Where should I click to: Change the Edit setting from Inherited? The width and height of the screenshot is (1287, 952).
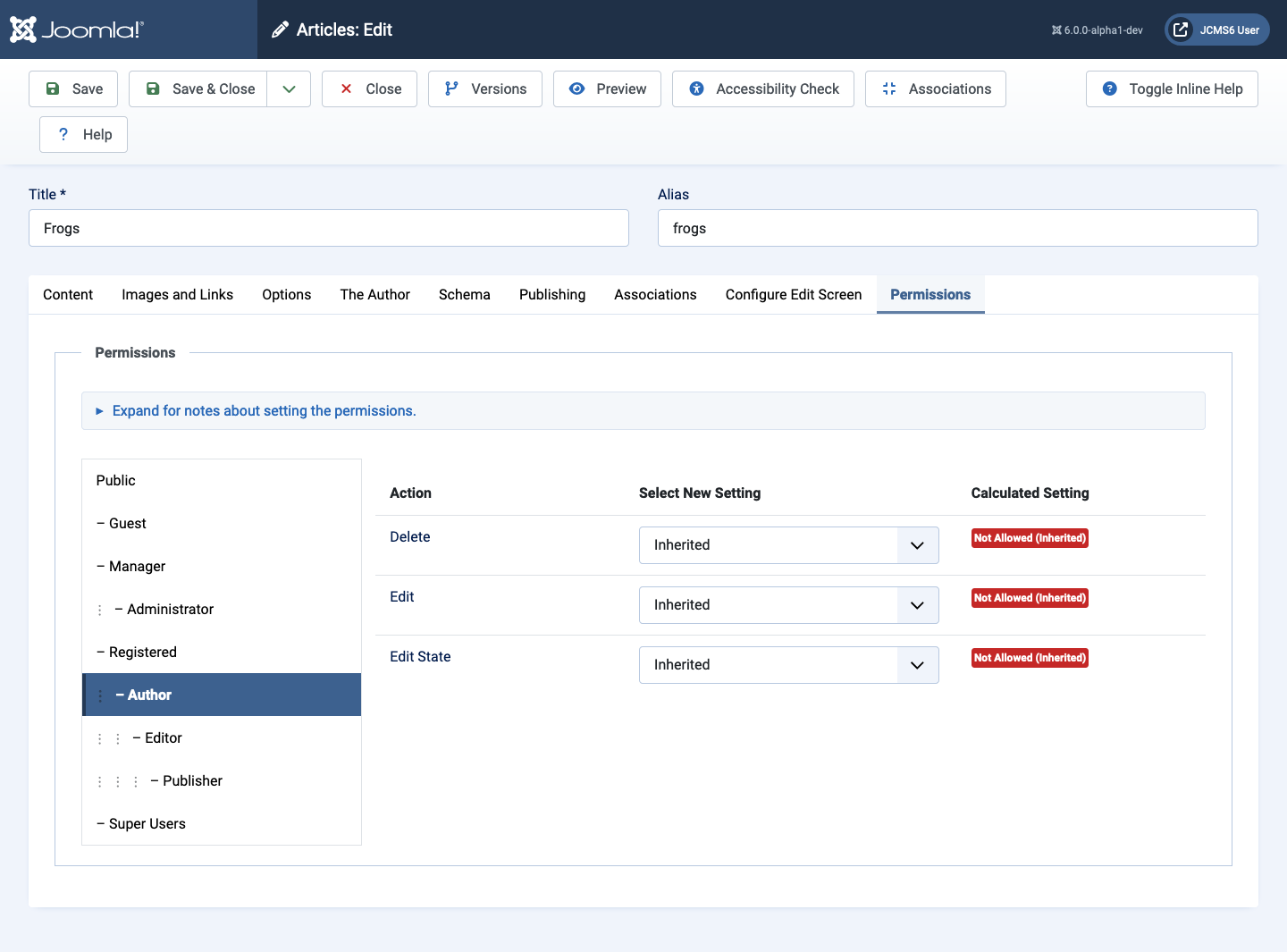(916, 604)
